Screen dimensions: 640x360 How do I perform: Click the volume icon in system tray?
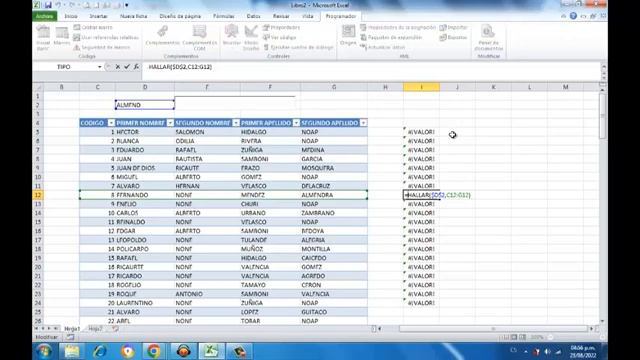tap(548, 351)
